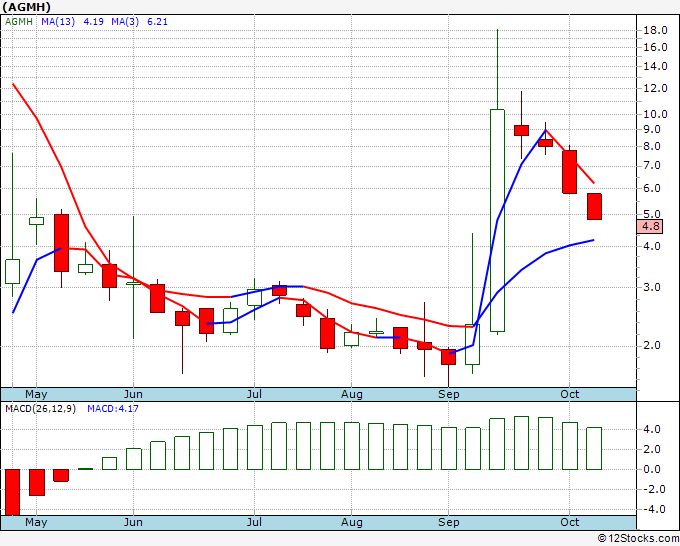
Task: Click the tall green mid-September candlestick
Action: coord(497,220)
